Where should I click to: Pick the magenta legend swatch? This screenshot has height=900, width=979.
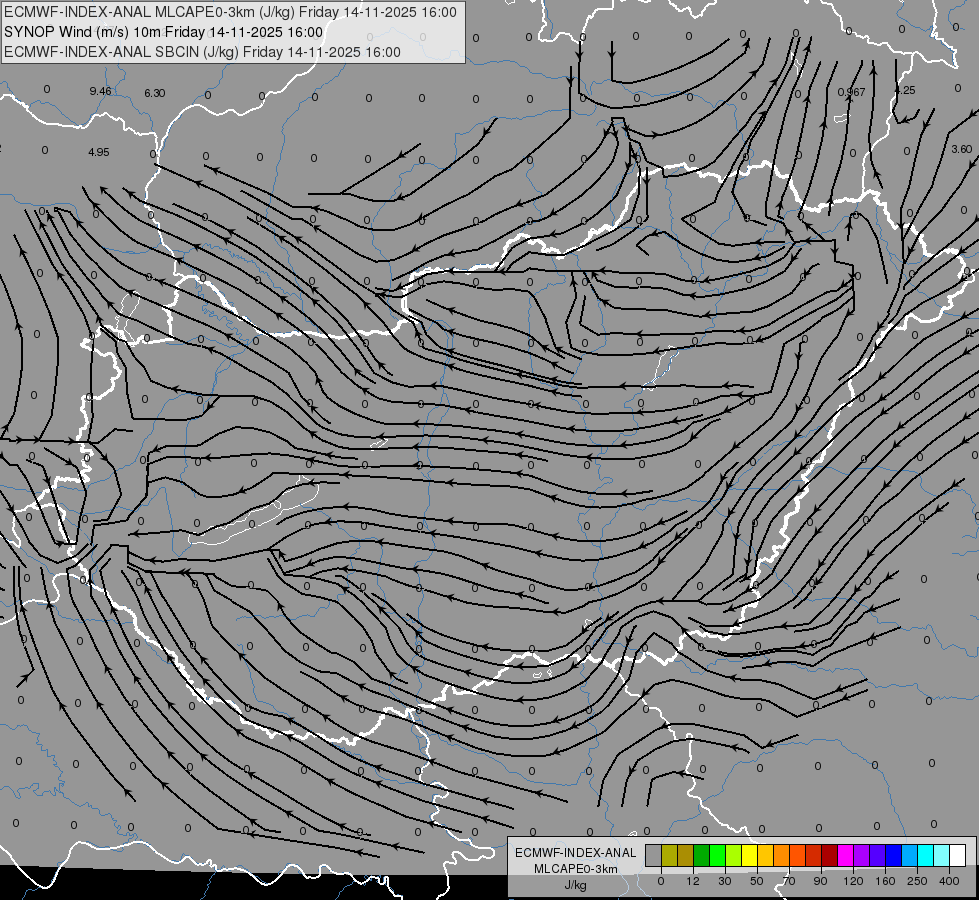846,856
